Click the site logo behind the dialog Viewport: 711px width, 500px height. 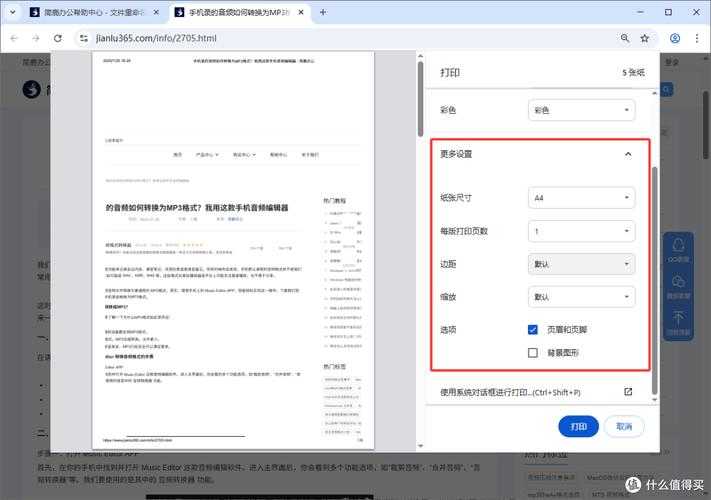point(32,89)
